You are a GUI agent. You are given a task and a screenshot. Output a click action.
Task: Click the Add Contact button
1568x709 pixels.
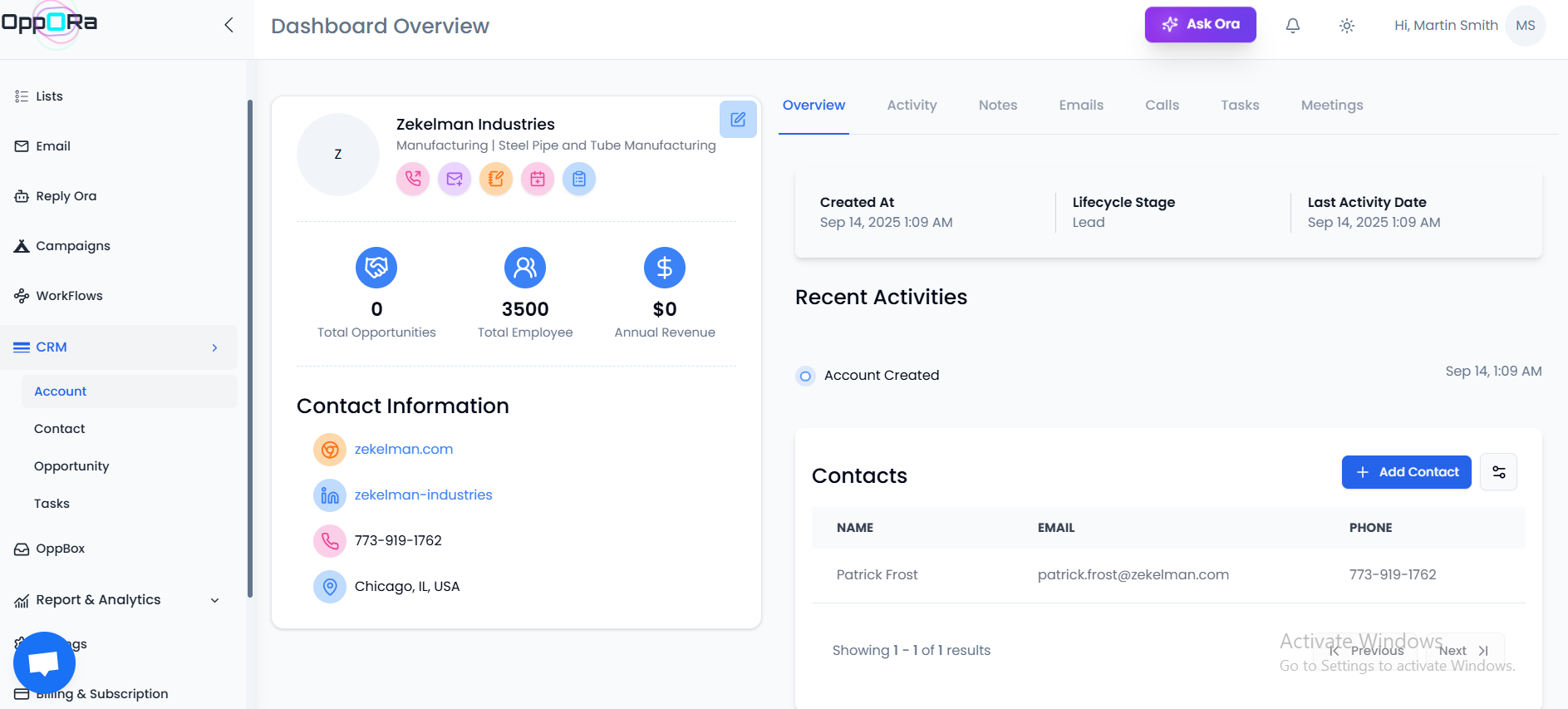[x=1406, y=472]
